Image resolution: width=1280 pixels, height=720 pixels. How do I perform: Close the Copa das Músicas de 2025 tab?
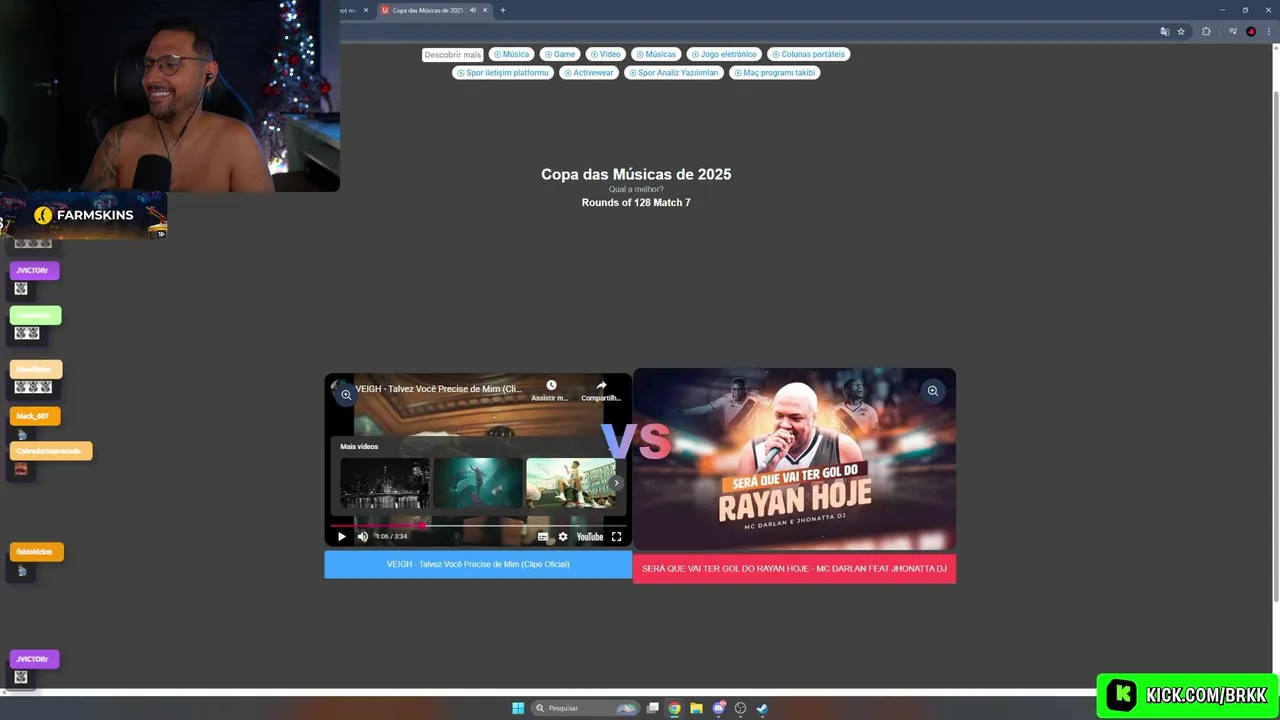[x=485, y=10]
